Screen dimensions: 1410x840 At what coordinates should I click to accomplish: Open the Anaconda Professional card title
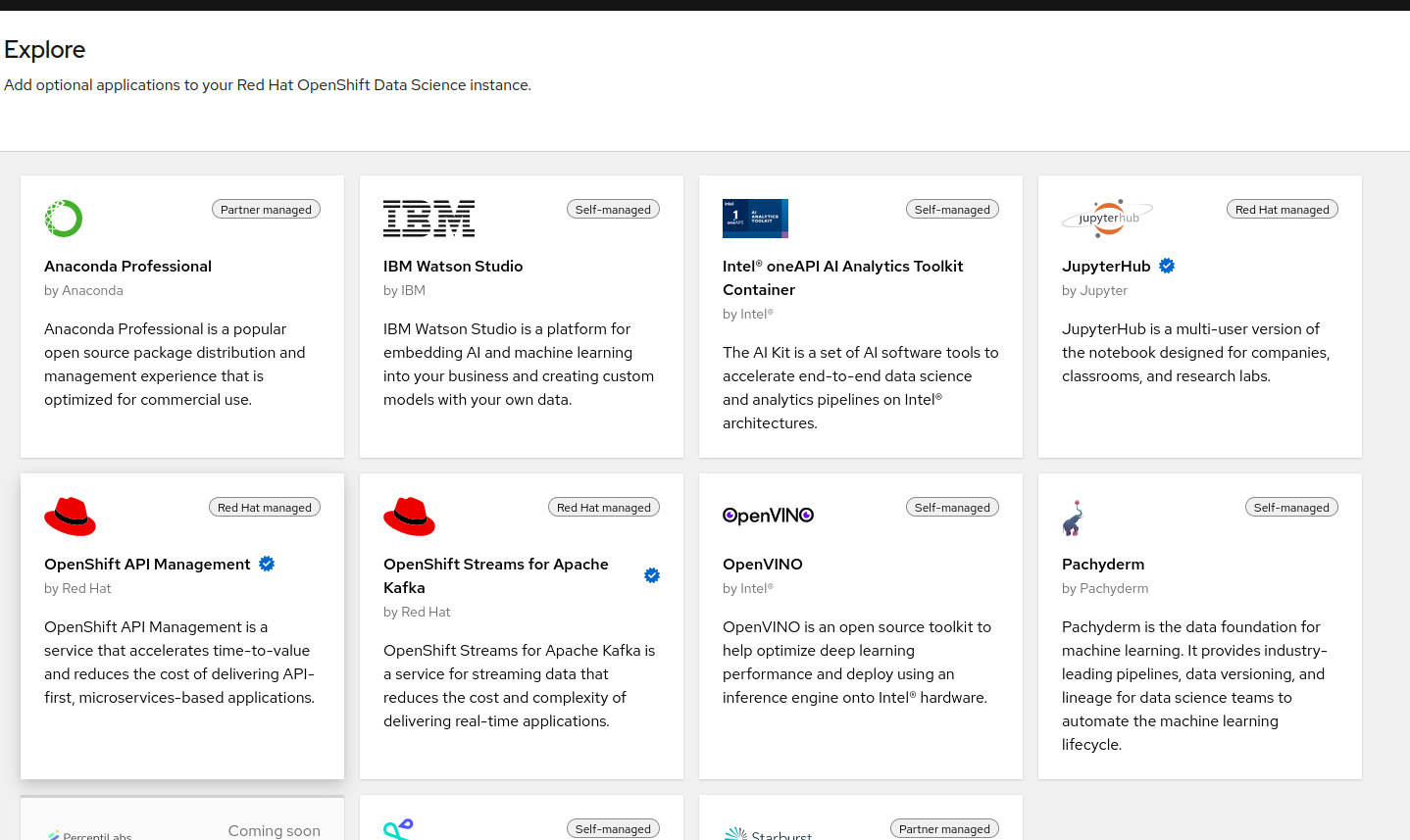click(127, 266)
